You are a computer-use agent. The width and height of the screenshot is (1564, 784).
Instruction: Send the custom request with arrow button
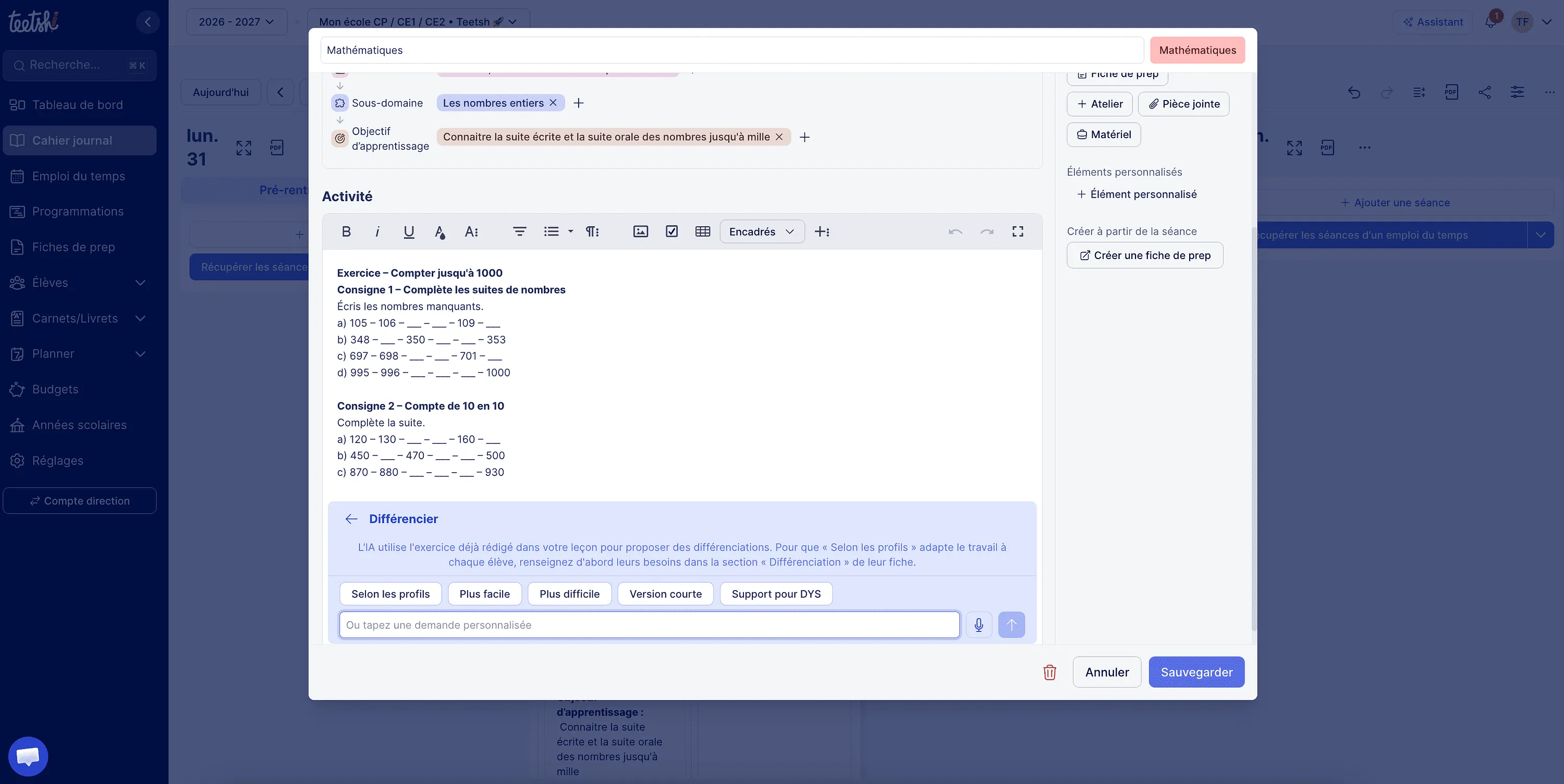pos(1011,625)
